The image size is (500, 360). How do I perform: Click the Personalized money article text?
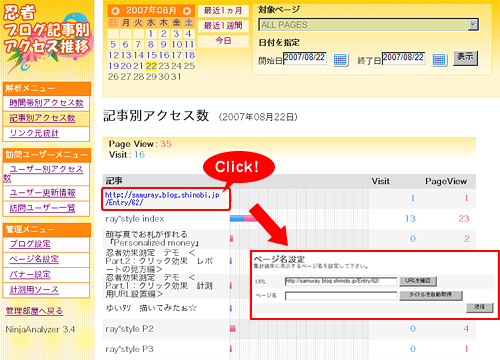[152, 239]
